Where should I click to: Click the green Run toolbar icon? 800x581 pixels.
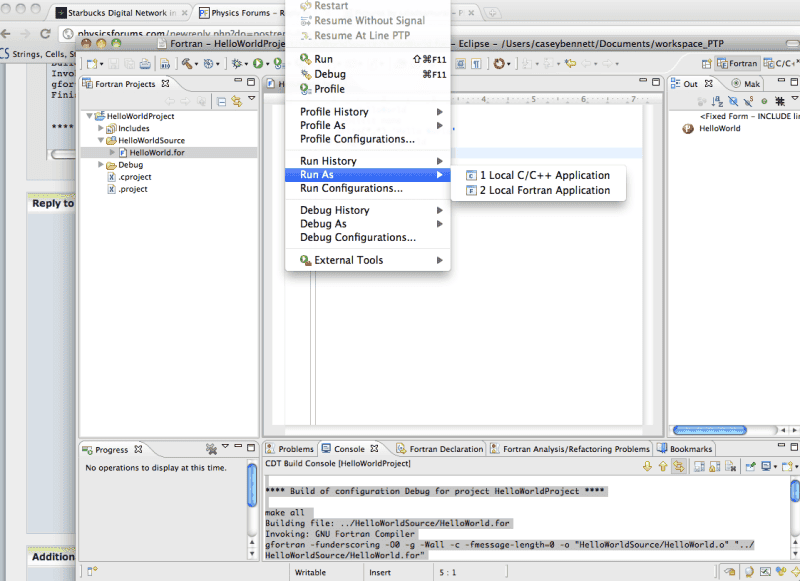[259, 63]
